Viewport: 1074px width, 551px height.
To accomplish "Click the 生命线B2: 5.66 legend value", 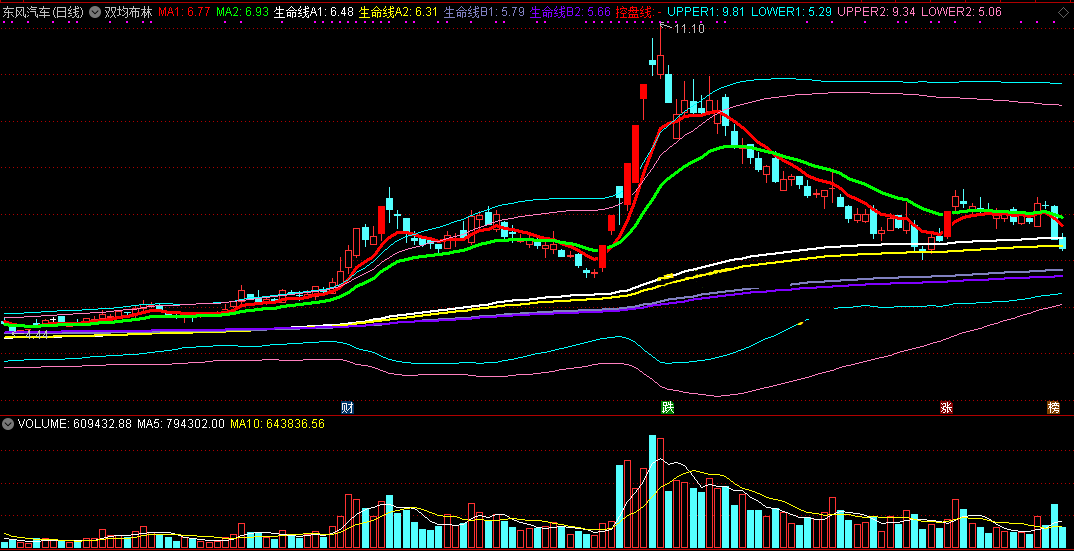I will 570,12.
